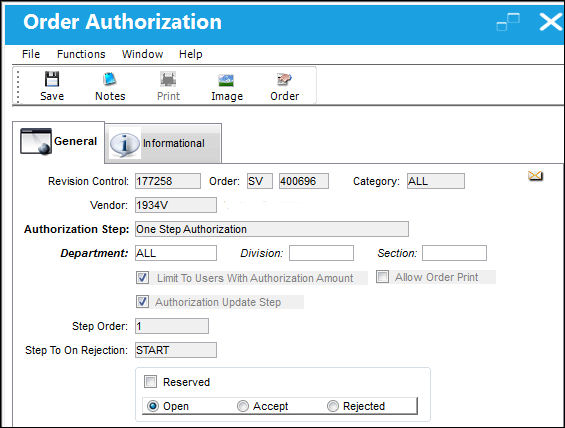Screen dimensions: 565x428
Task: Click the empty Section field
Action: (x=454, y=253)
